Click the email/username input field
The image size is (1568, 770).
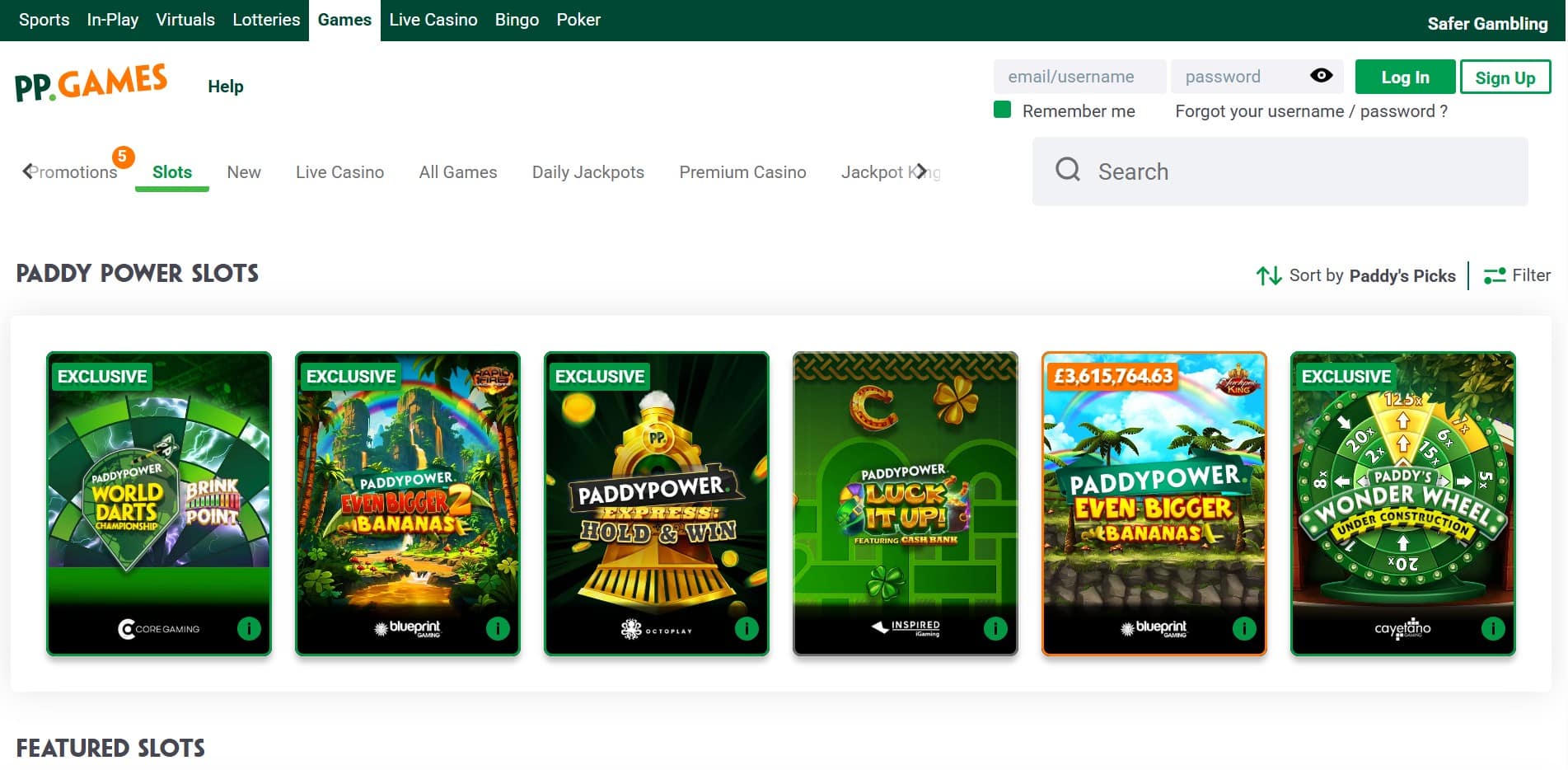tap(1079, 77)
